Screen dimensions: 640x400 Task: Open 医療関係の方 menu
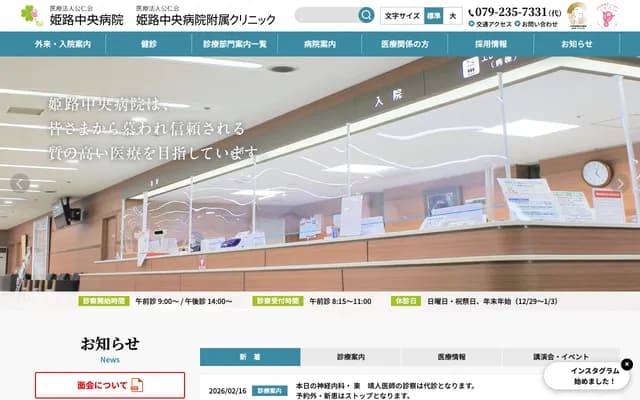(405, 44)
